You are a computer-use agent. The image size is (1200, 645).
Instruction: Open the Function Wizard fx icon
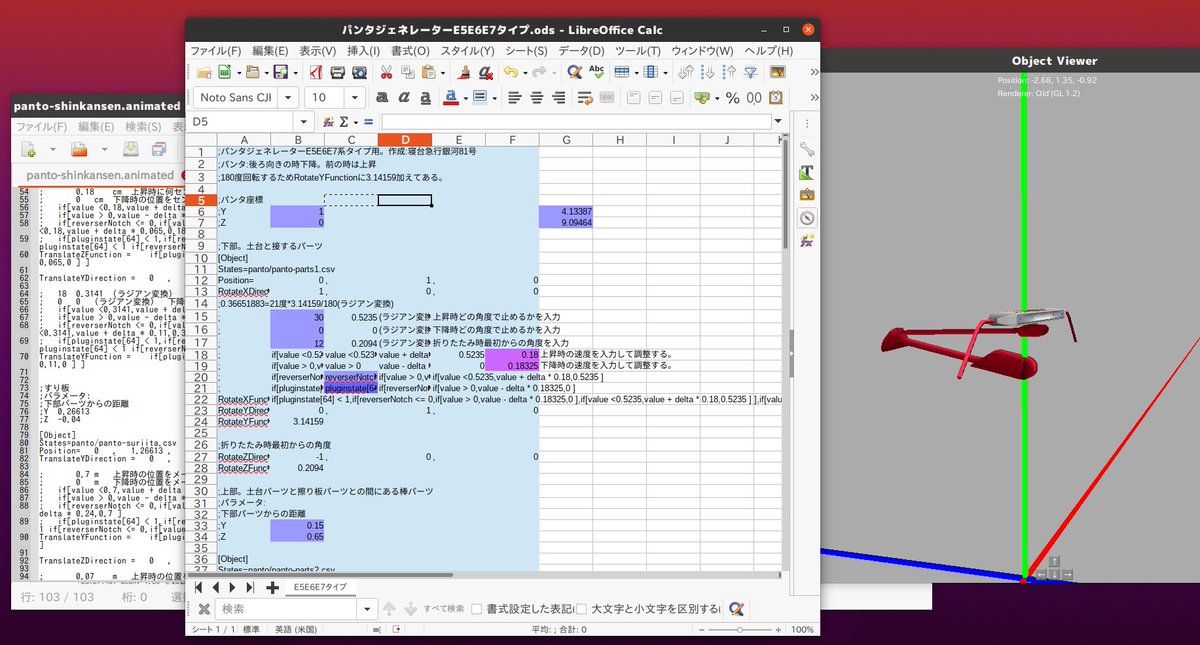328,121
